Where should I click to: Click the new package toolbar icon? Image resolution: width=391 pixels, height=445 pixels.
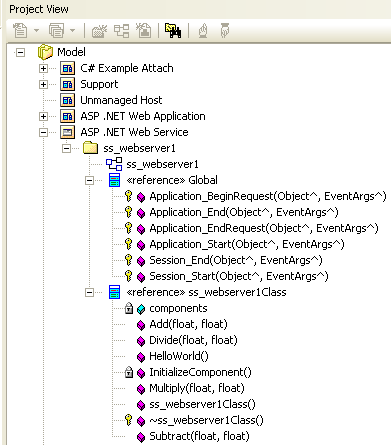point(99,31)
